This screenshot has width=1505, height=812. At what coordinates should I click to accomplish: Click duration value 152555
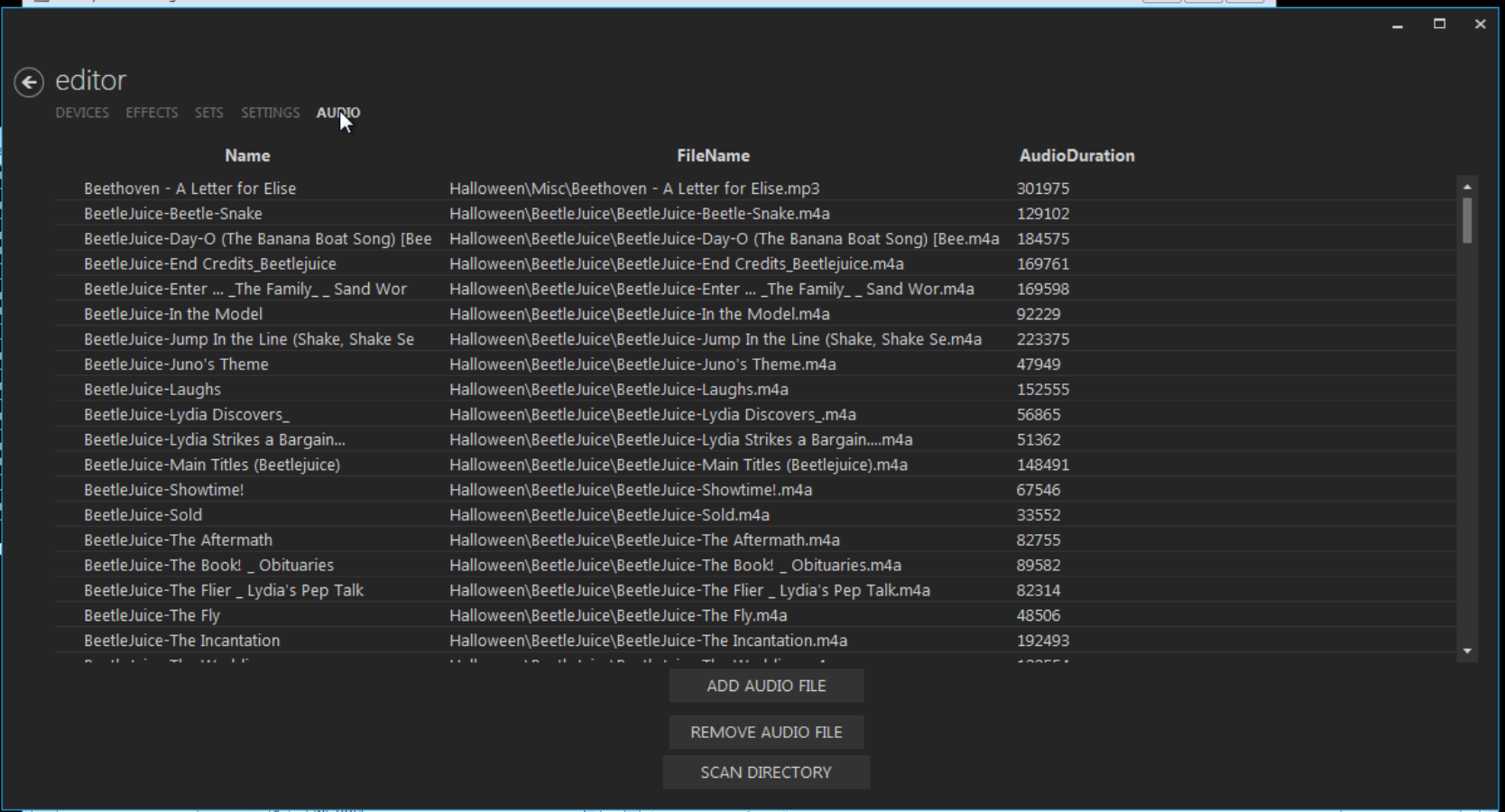coord(1043,390)
